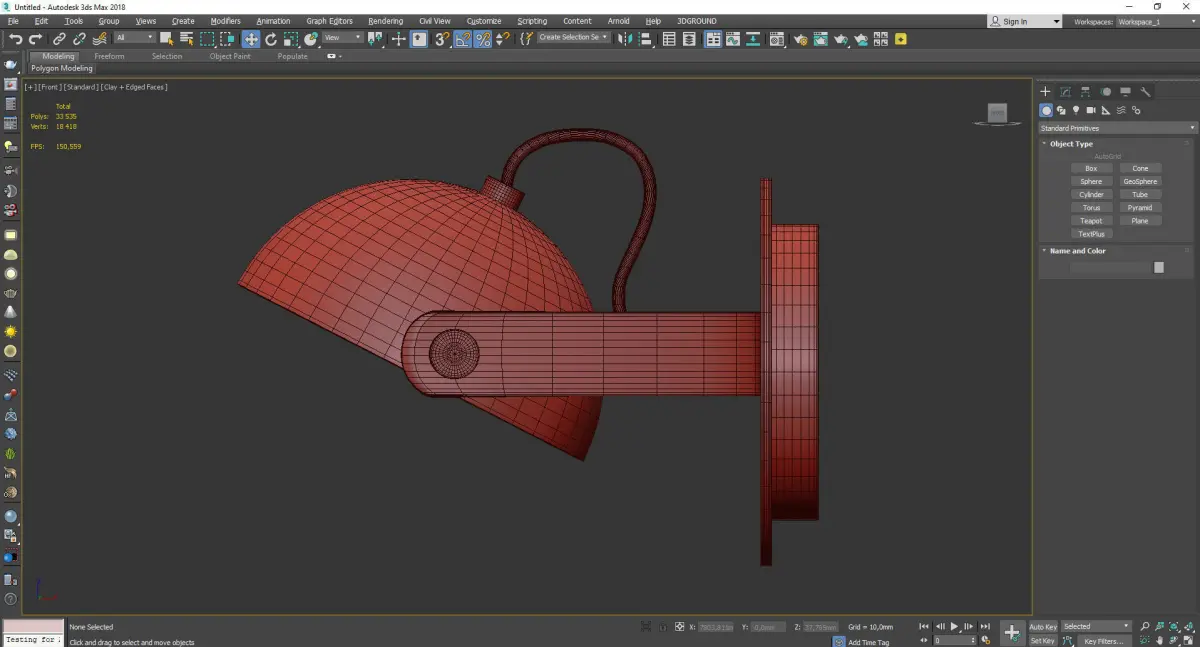Collapse the Object Type rollout
This screenshot has height=647, width=1200.
tap(1071, 144)
